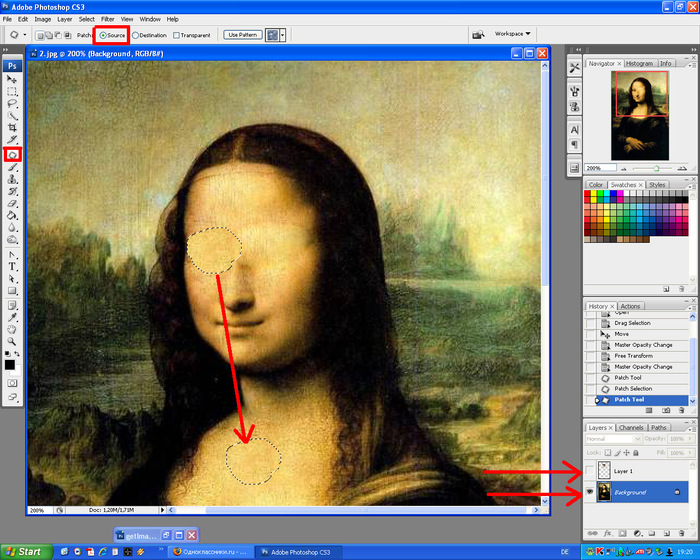Toggle lock all in Layers panel
This screenshot has width=700, height=560.
point(636,453)
